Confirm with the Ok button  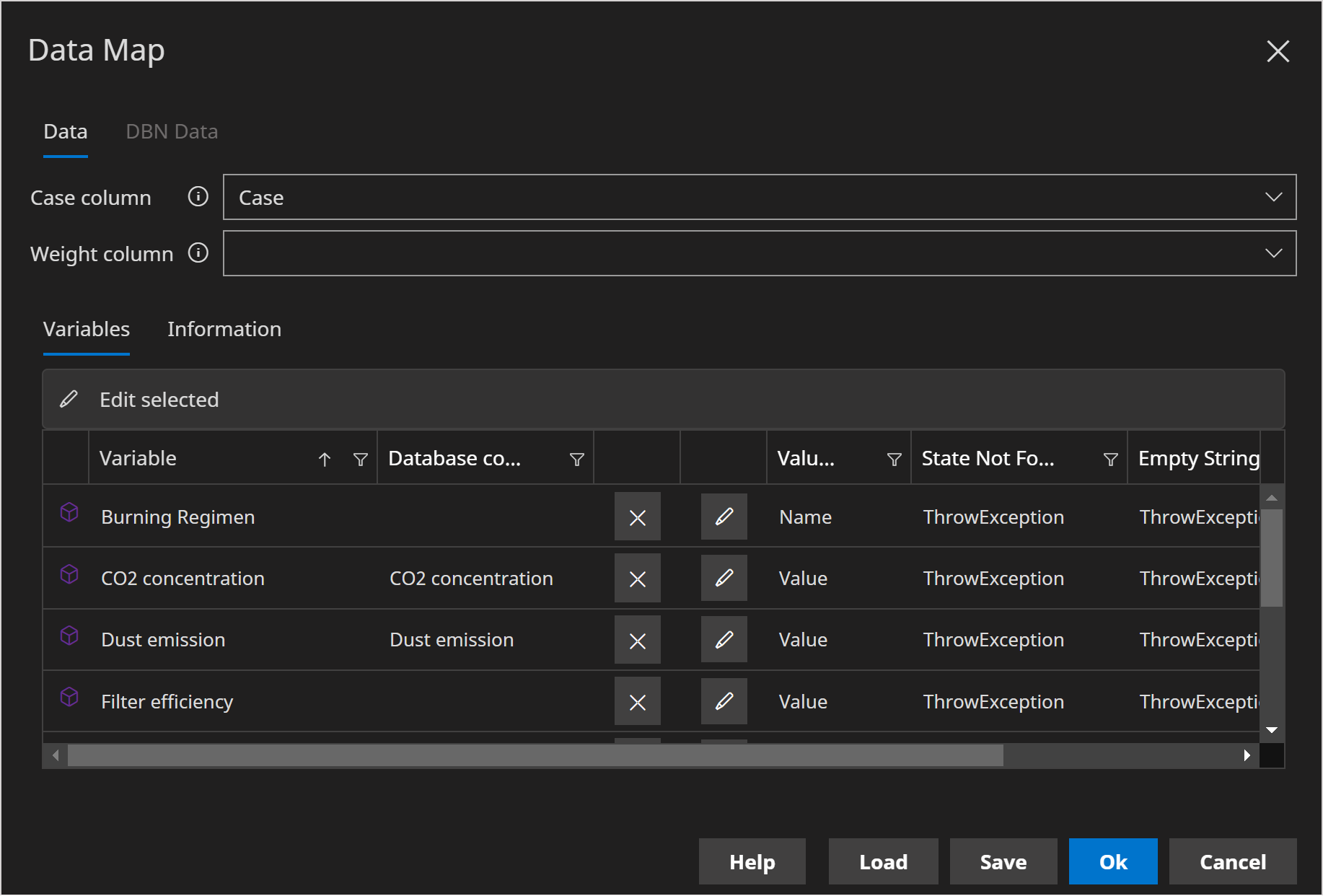[x=1112, y=861]
